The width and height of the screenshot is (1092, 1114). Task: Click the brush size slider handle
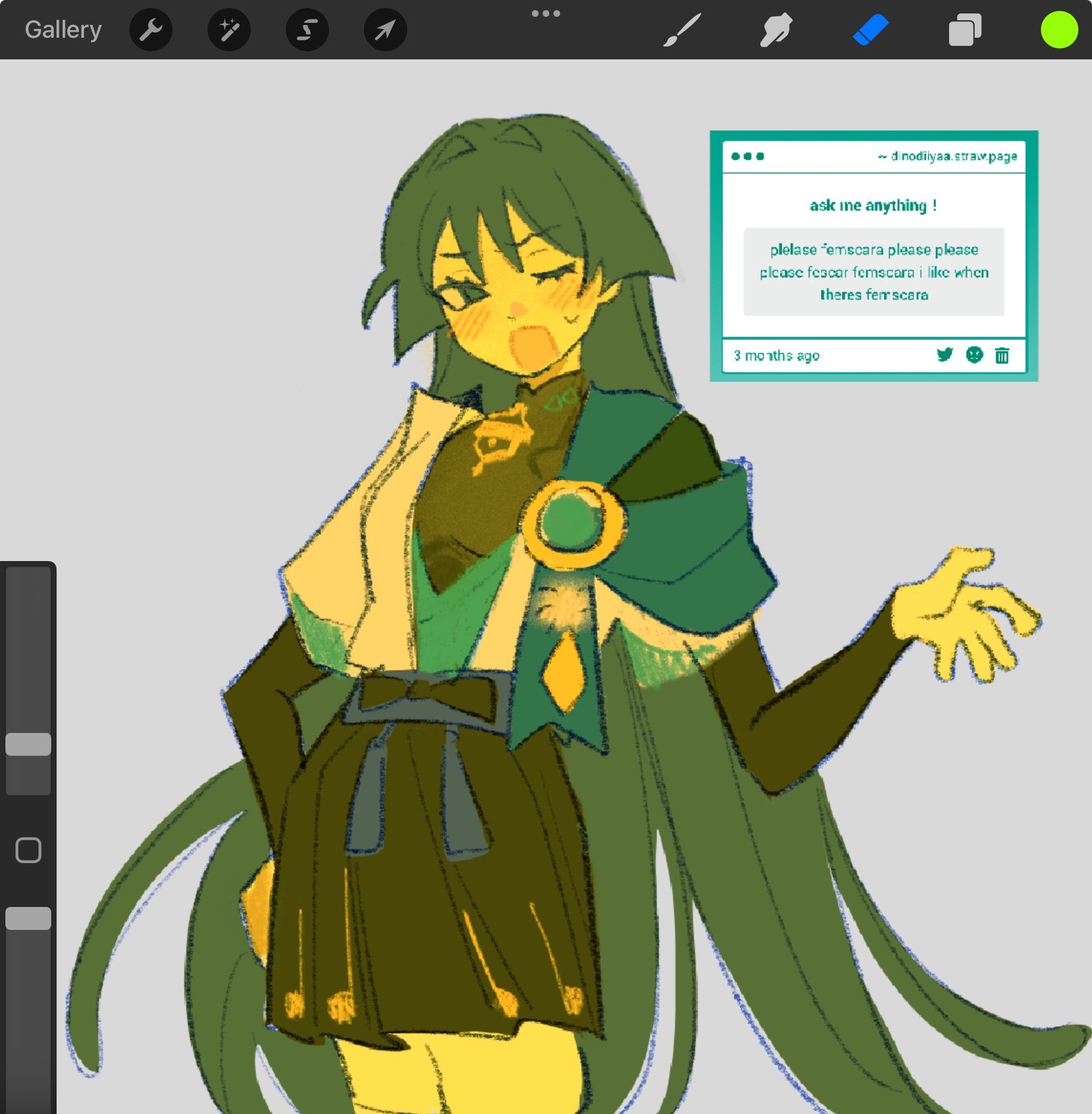28,744
